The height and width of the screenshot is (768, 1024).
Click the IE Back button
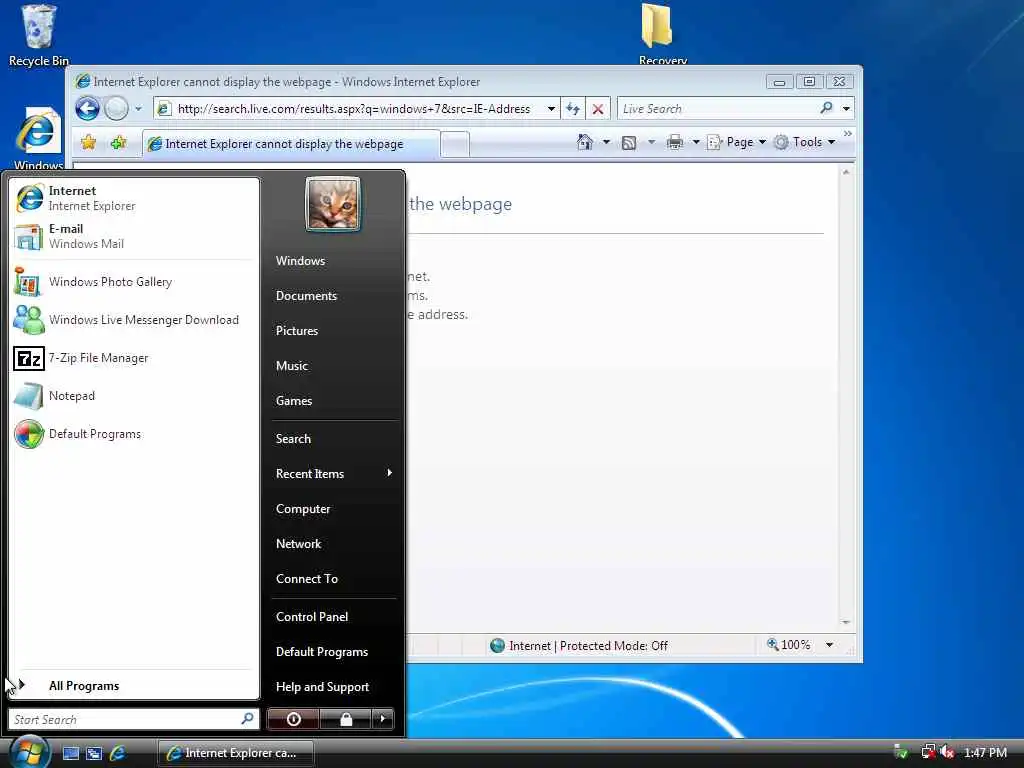pyautogui.click(x=88, y=108)
